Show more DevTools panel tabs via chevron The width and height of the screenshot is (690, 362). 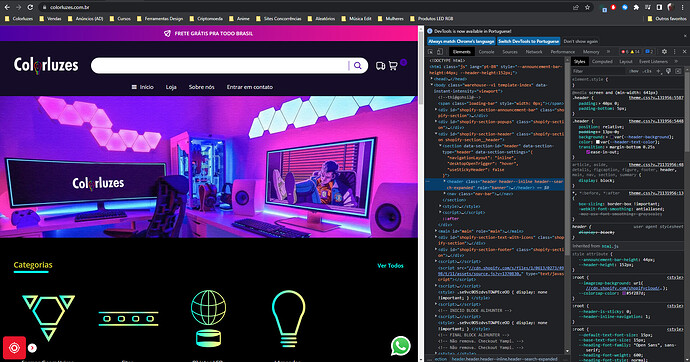(609, 52)
